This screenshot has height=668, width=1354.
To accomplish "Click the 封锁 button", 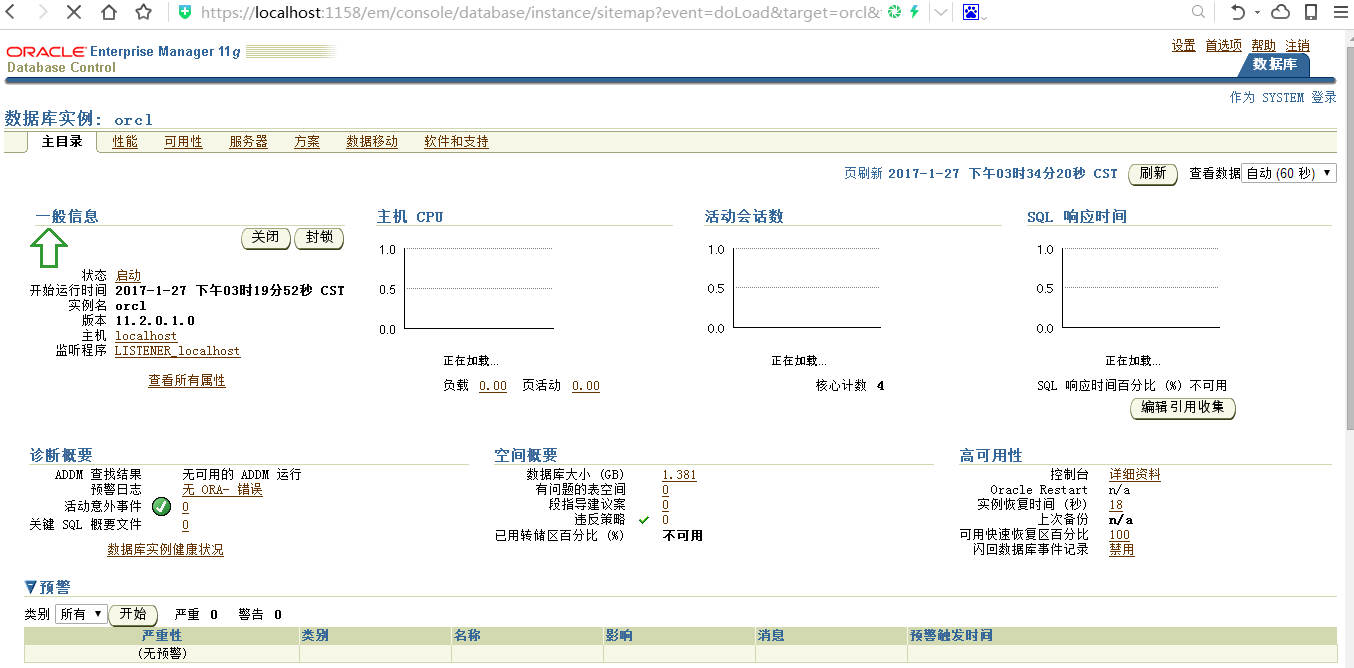I will coord(319,238).
